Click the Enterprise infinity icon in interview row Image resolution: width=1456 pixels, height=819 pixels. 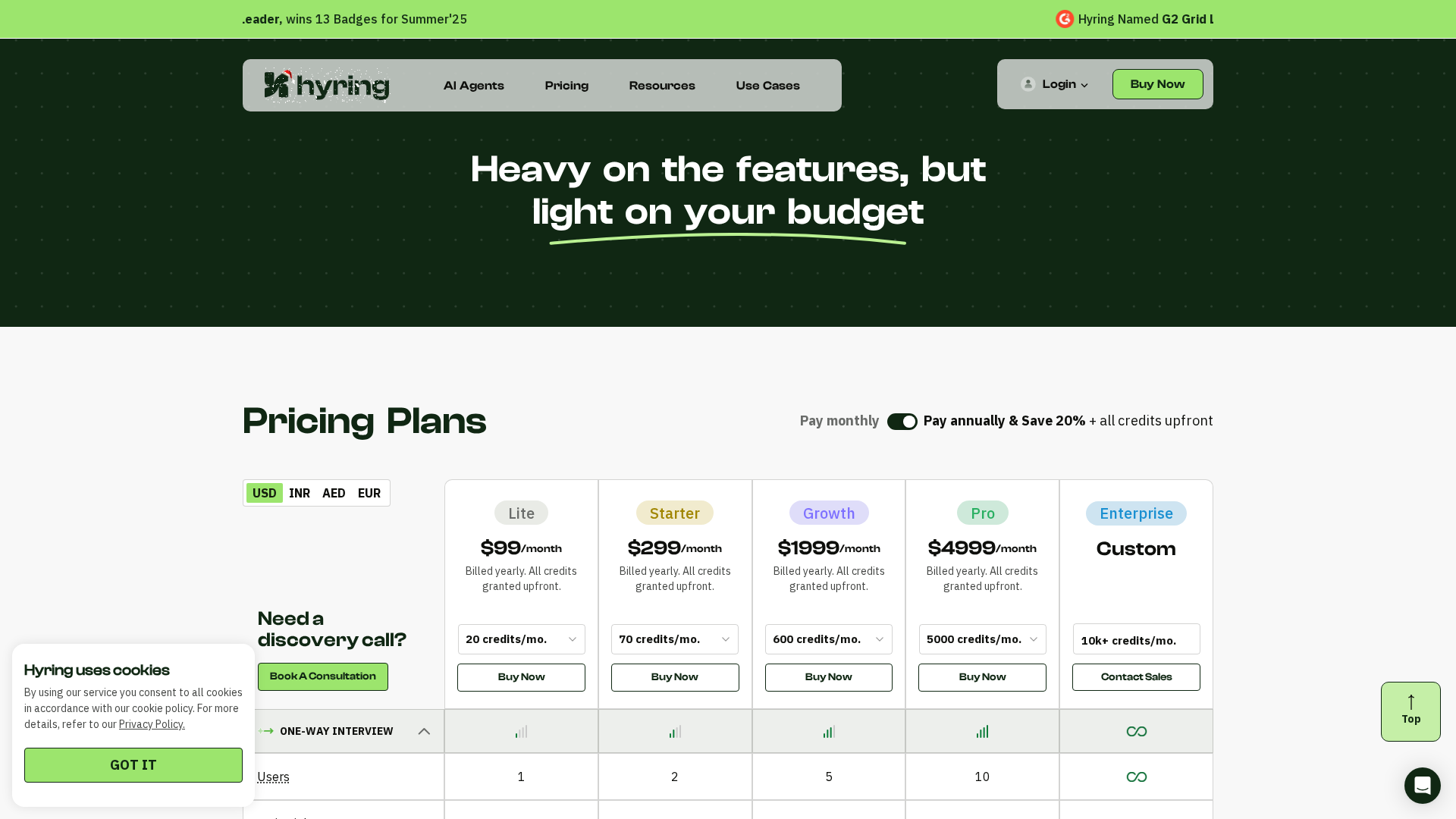pos(1136,732)
